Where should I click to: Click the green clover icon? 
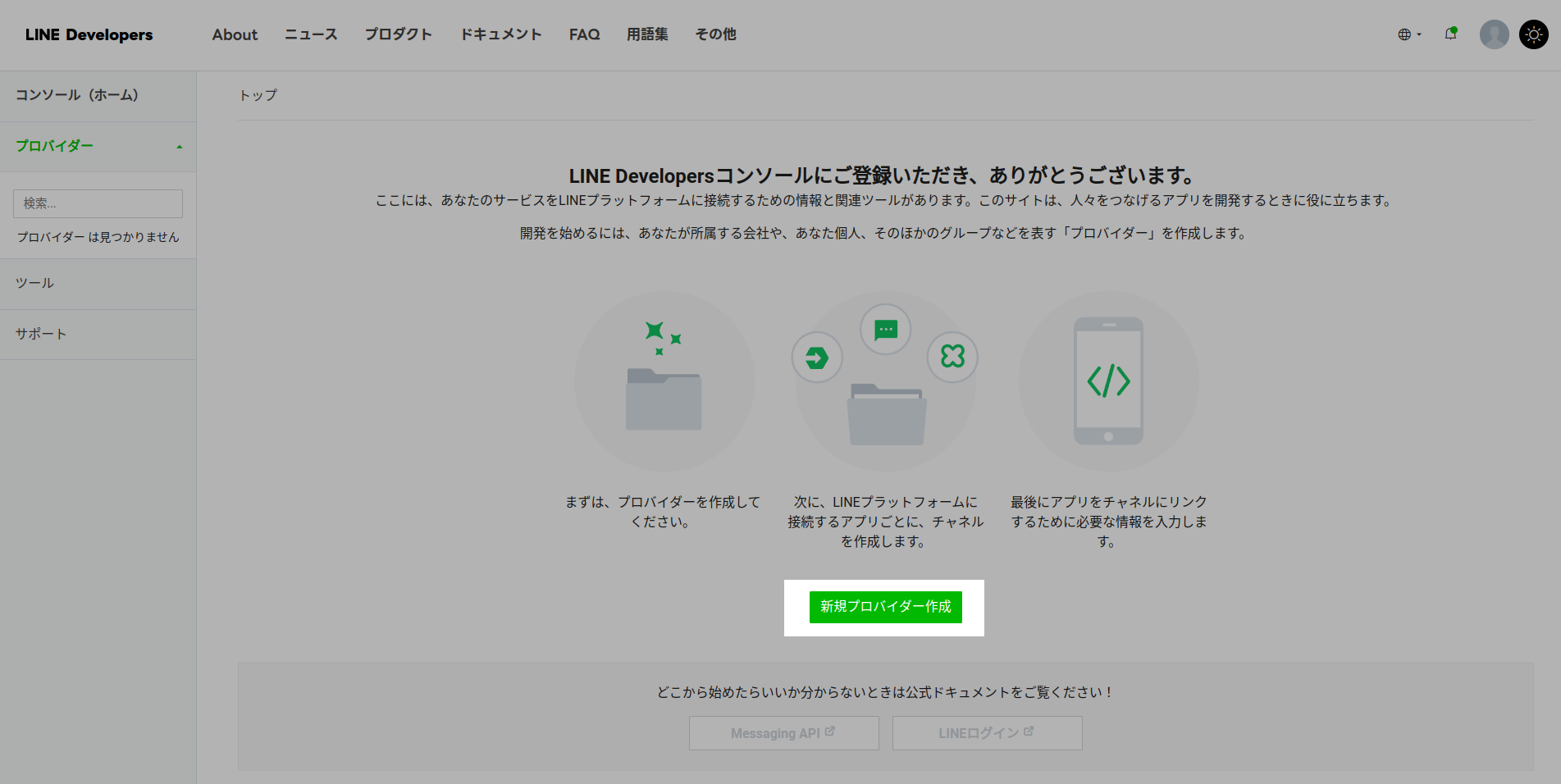952,357
